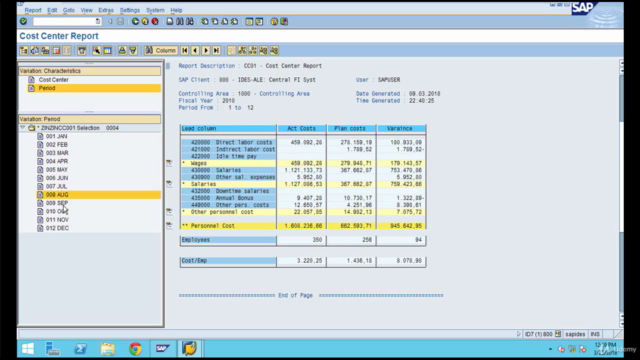Click the Find Next binoculars icon
The height and width of the screenshot is (360, 640).
[x=190, y=21]
